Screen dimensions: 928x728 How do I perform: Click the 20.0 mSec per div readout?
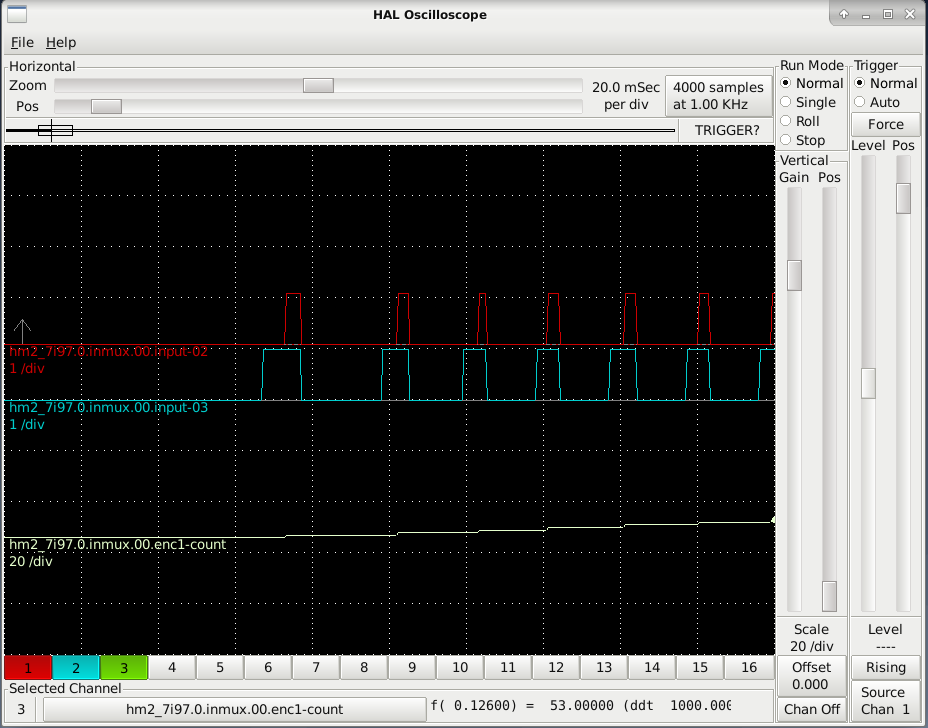tap(626, 96)
